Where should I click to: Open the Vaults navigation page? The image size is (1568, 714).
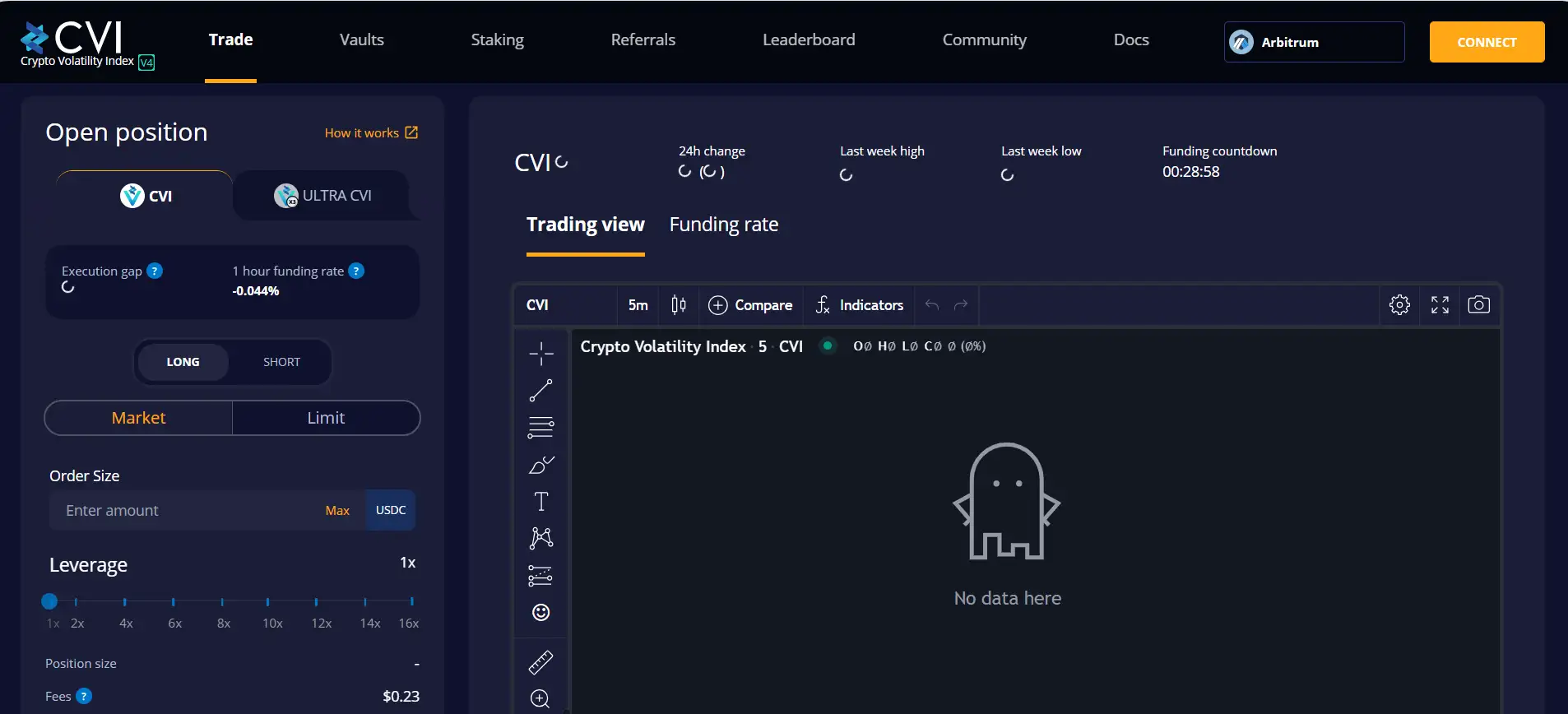(361, 39)
